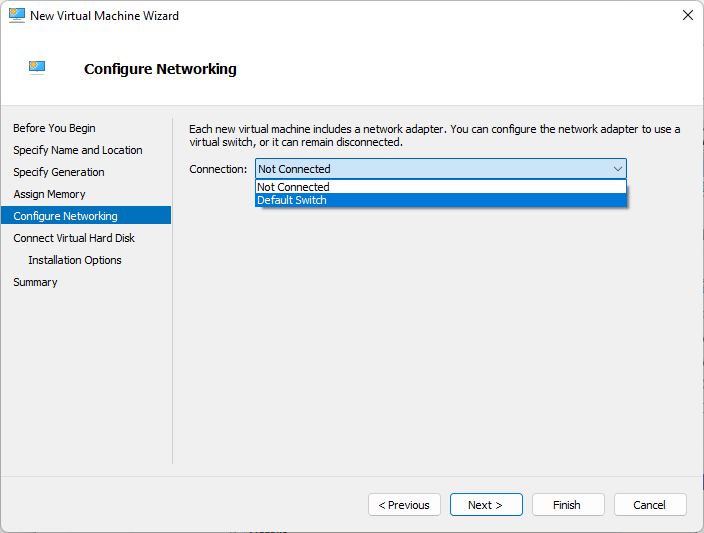This screenshot has height=533, width=704.
Task: Click Finish to complete the wizard
Action: point(568,505)
